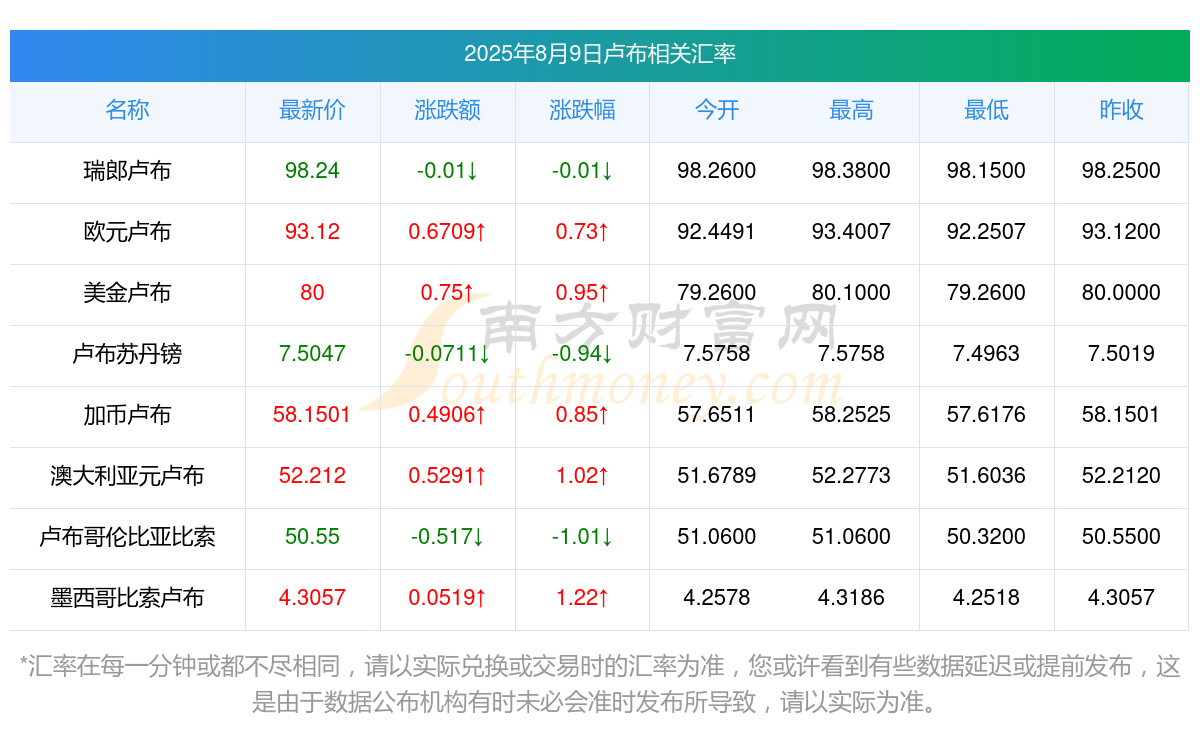The height and width of the screenshot is (733, 1200).
Task: Select the 瑞郎卢布 row name
Action: pos(128,171)
